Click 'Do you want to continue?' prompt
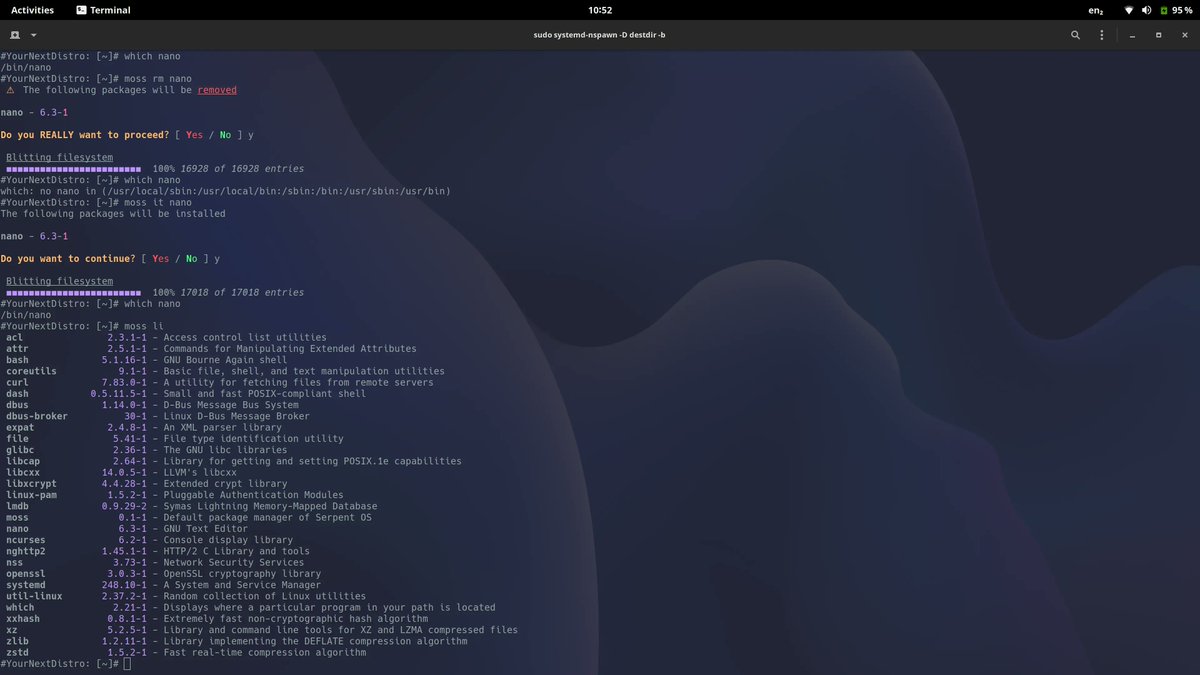1200x675 pixels. tap(66, 259)
